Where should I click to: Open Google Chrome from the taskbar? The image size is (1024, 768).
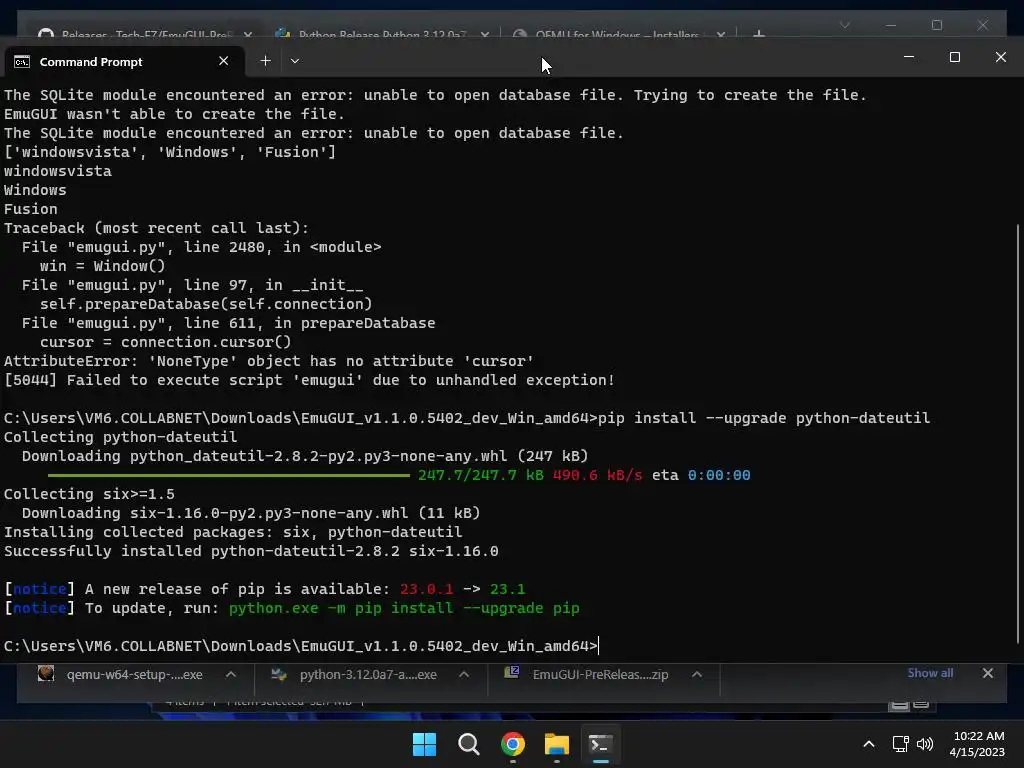(513, 744)
